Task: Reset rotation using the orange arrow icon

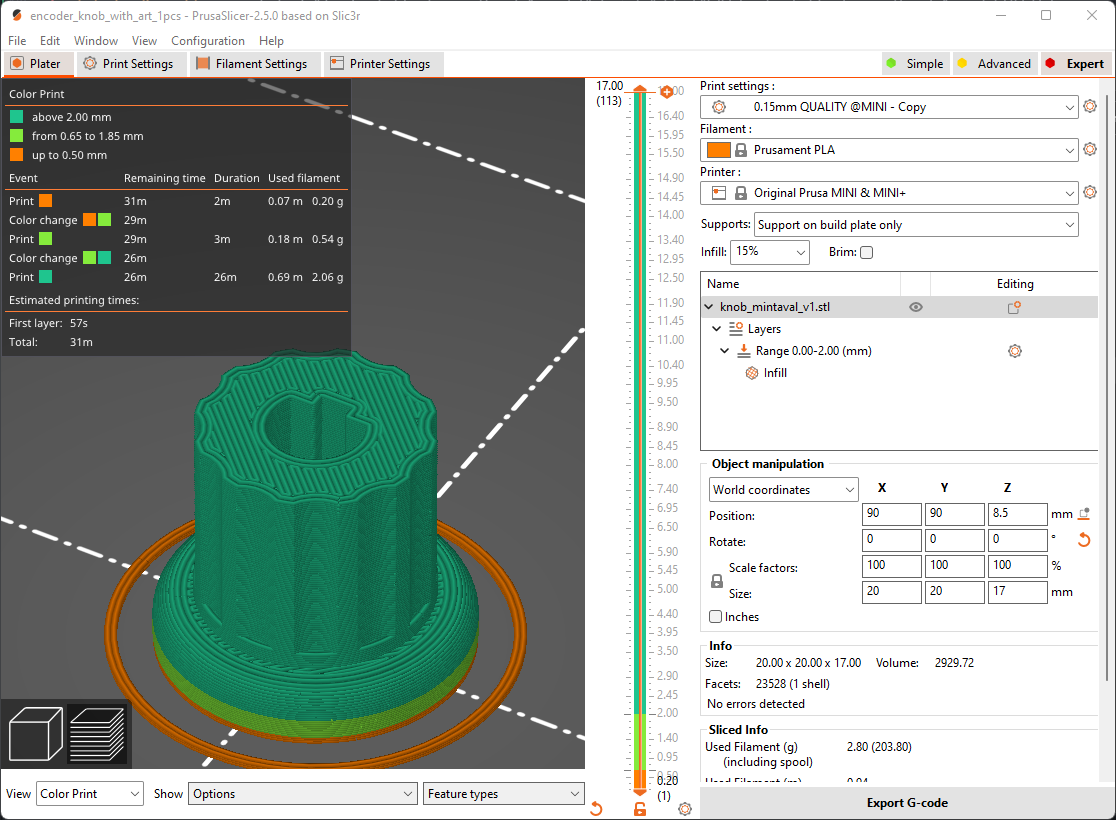Action: click(1083, 540)
